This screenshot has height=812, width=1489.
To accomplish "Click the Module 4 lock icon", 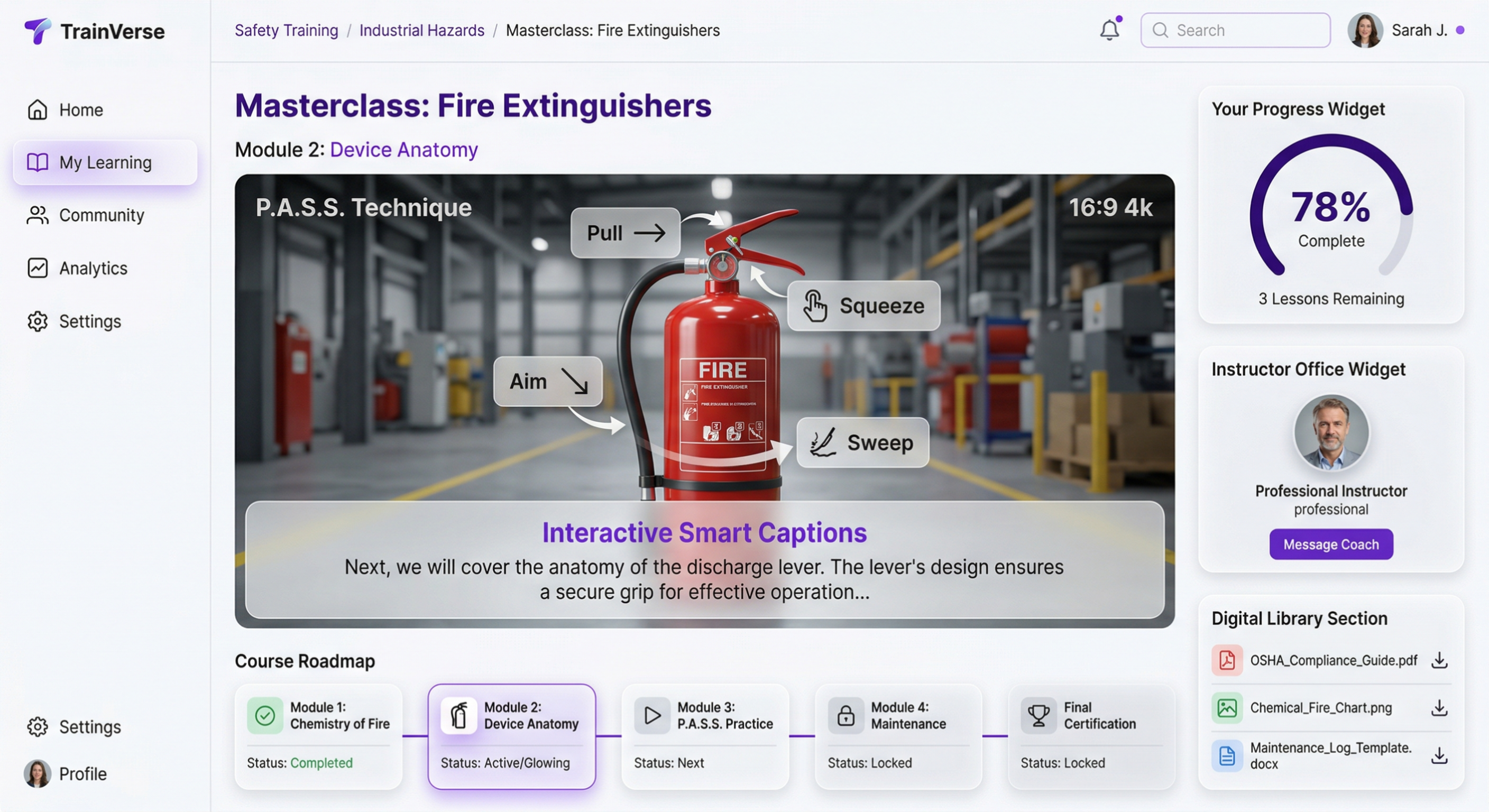I will tap(845, 715).
